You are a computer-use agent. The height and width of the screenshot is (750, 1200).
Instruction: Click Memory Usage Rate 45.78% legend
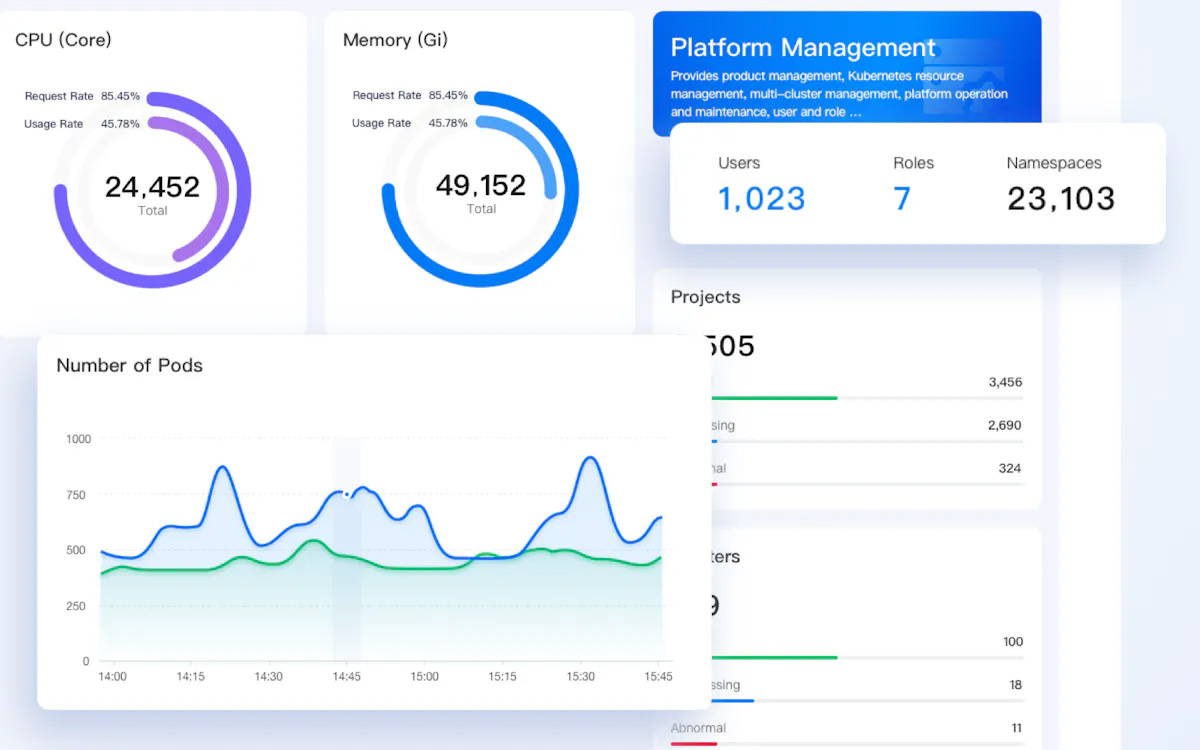410,123
